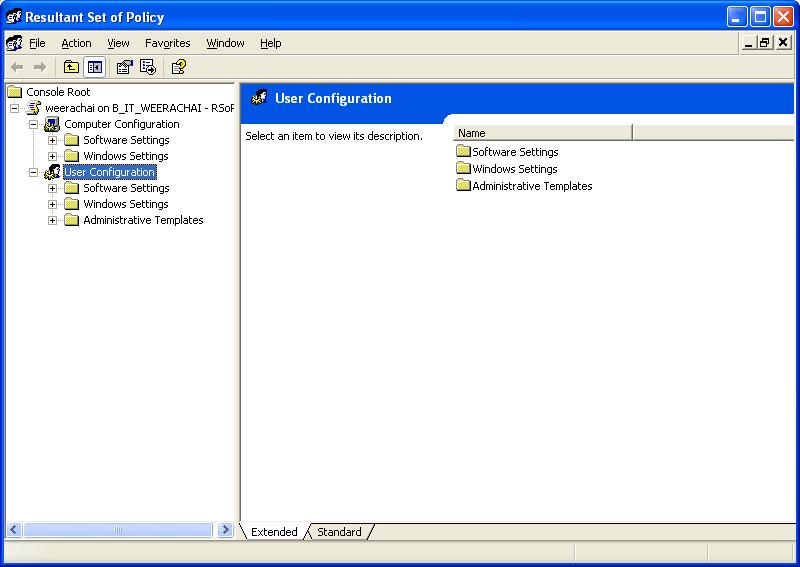Image resolution: width=800 pixels, height=567 pixels.
Task: Click the Administrative Templates folder icon in right pane
Action: tap(463, 185)
